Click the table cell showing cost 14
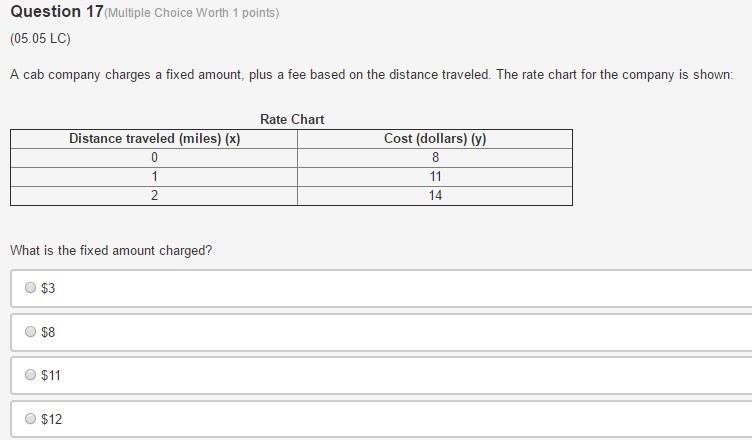This screenshot has height=440, width=752. pos(435,196)
